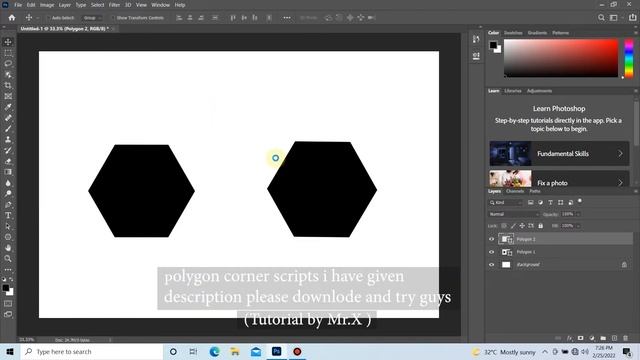Expand the Fix a photo chevron
640x360 pixels.
(x=620, y=182)
